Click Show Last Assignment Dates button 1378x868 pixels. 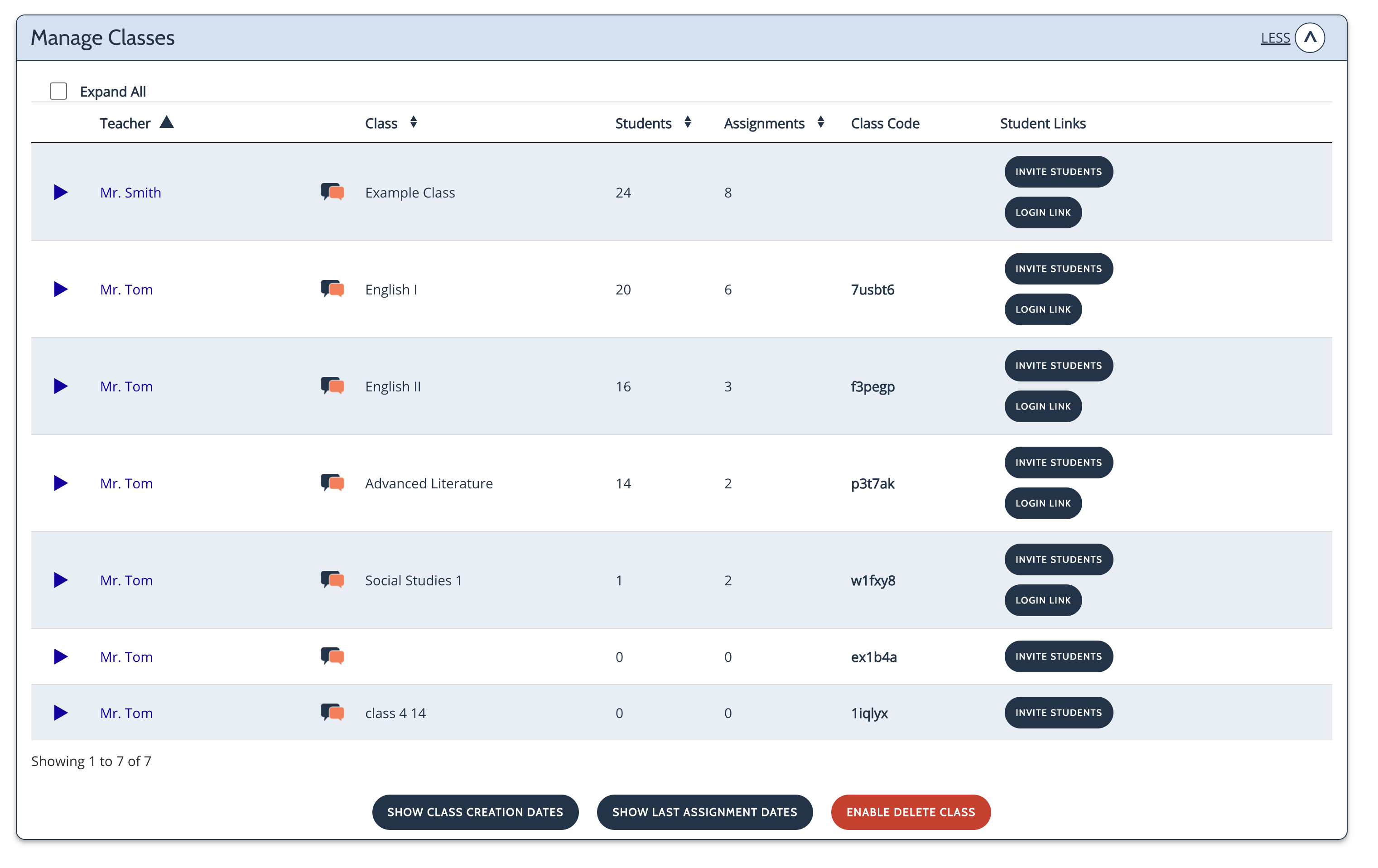[x=704, y=812]
